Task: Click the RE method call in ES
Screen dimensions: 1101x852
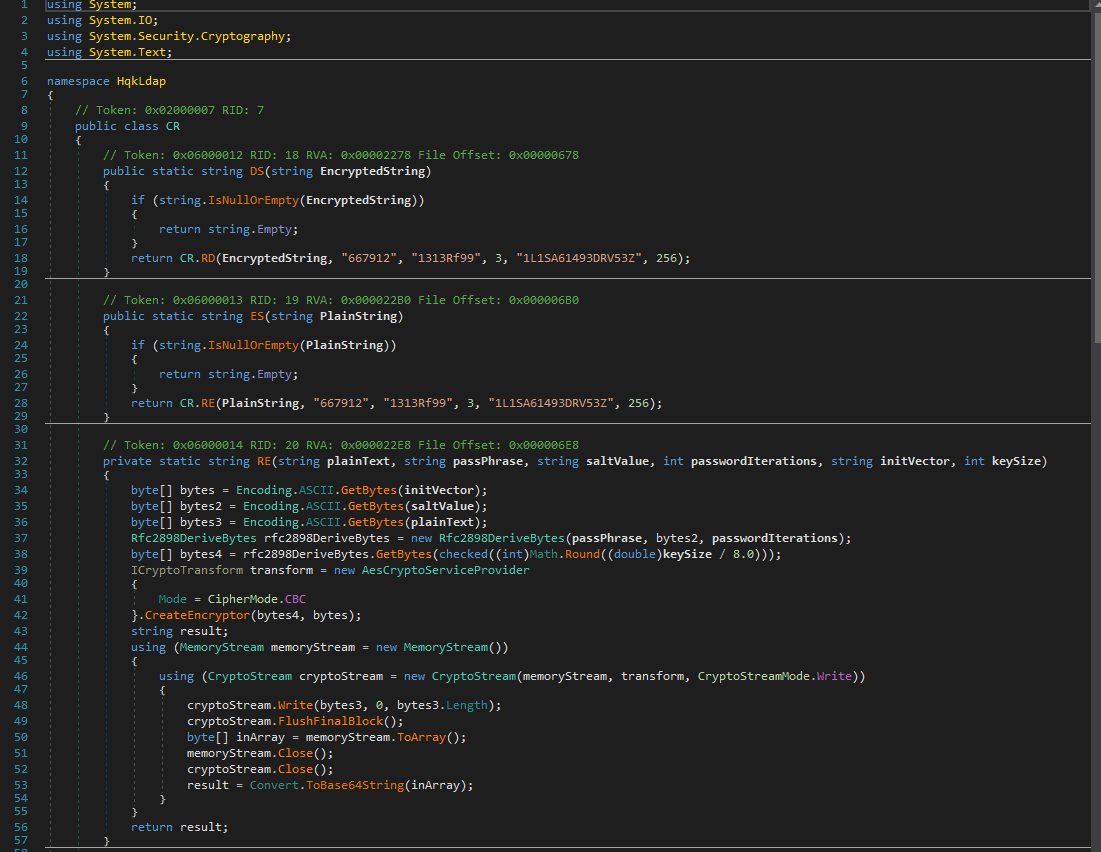Action: [x=206, y=403]
